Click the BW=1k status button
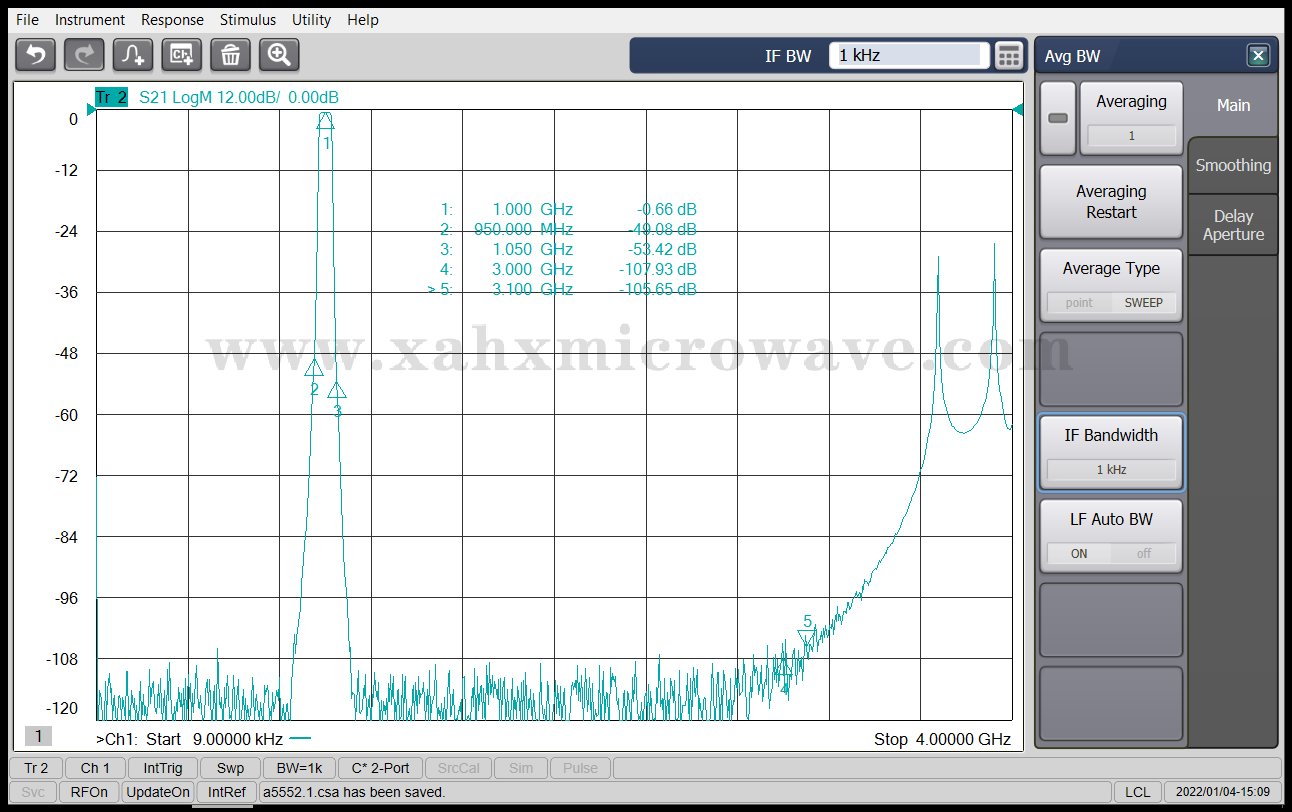Image resolution: width=1292 pixels, height=812 pixels. tap(300, 768)
